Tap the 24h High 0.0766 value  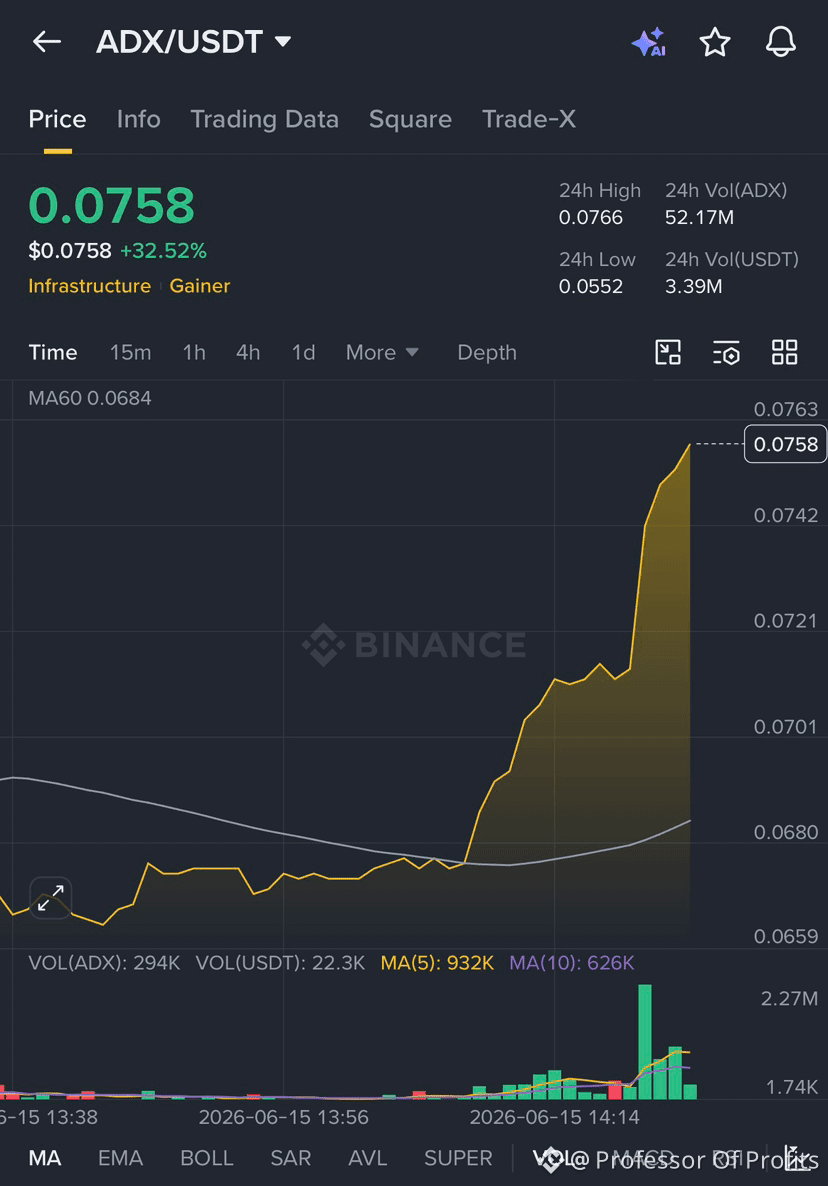[x=591, y=218]
